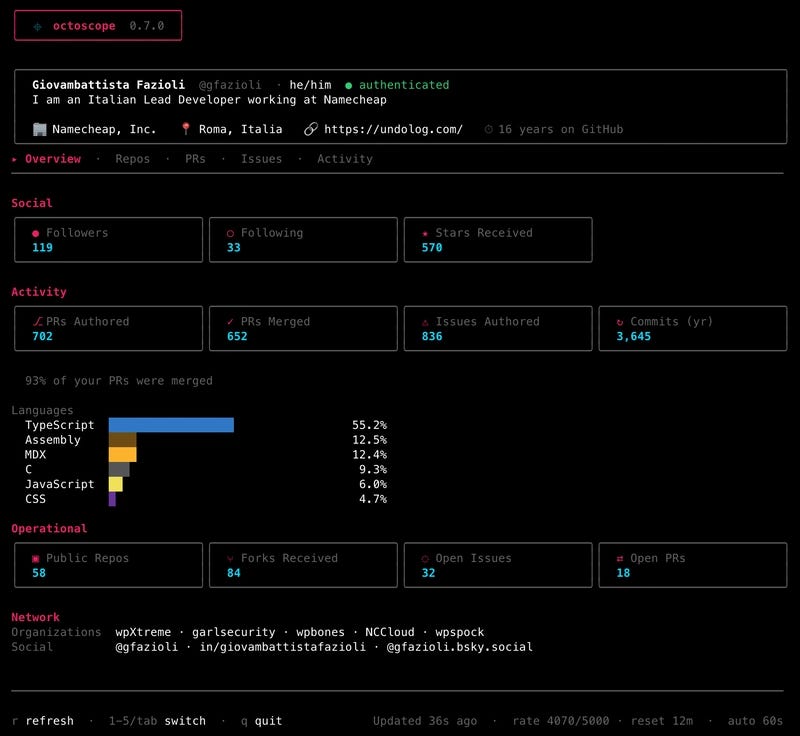Click the octoscope logo icon

pos(37,27)
